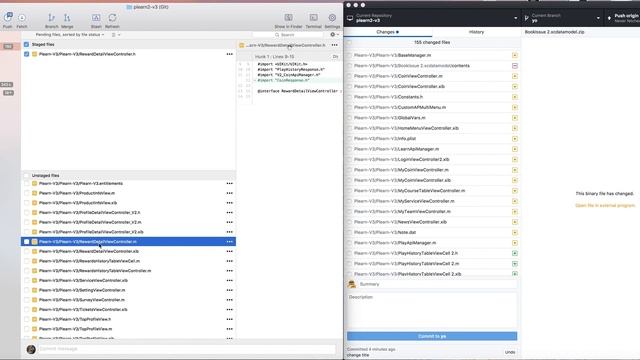Open more options for selected RewardDetailViewController.m
This screenshot has height=360, width=640.
pyautogui.click(x=230, y=242)
